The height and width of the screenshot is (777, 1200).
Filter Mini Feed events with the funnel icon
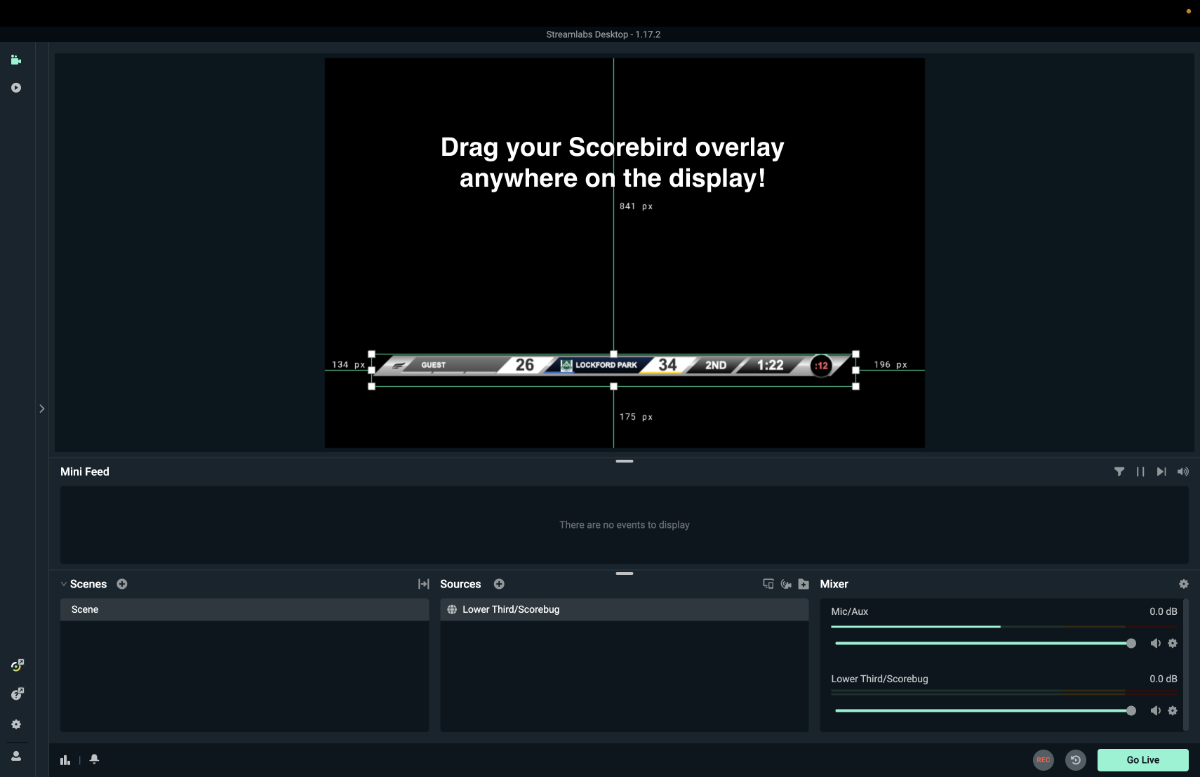point(1119,472)
